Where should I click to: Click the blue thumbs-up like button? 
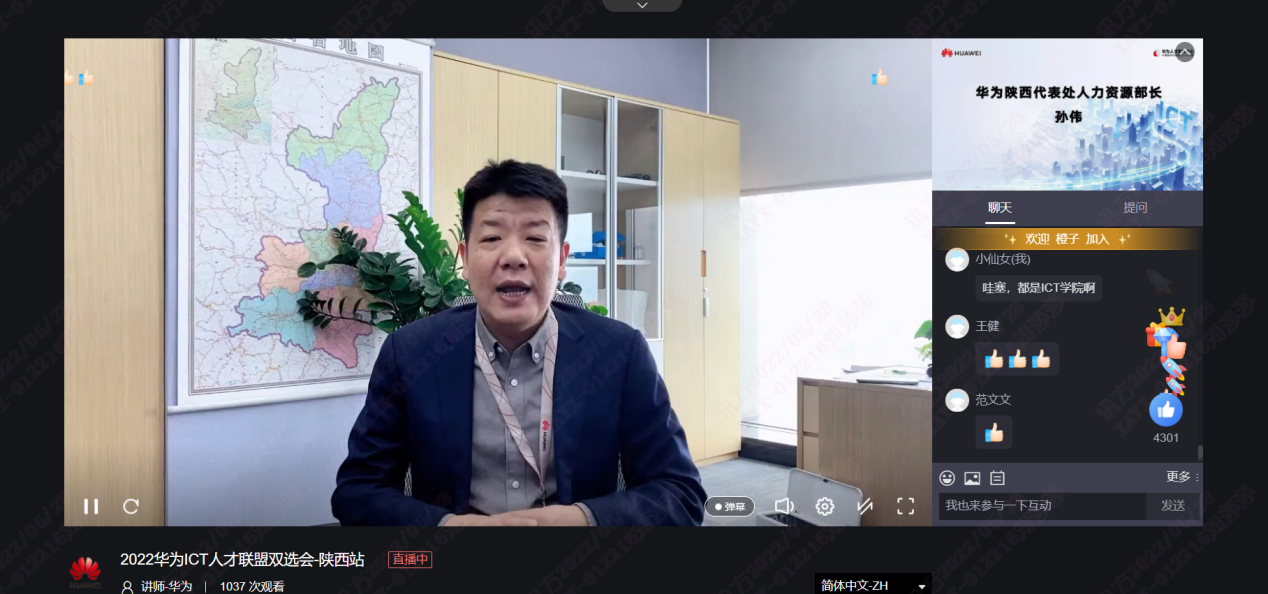[x=1166, y=409]
